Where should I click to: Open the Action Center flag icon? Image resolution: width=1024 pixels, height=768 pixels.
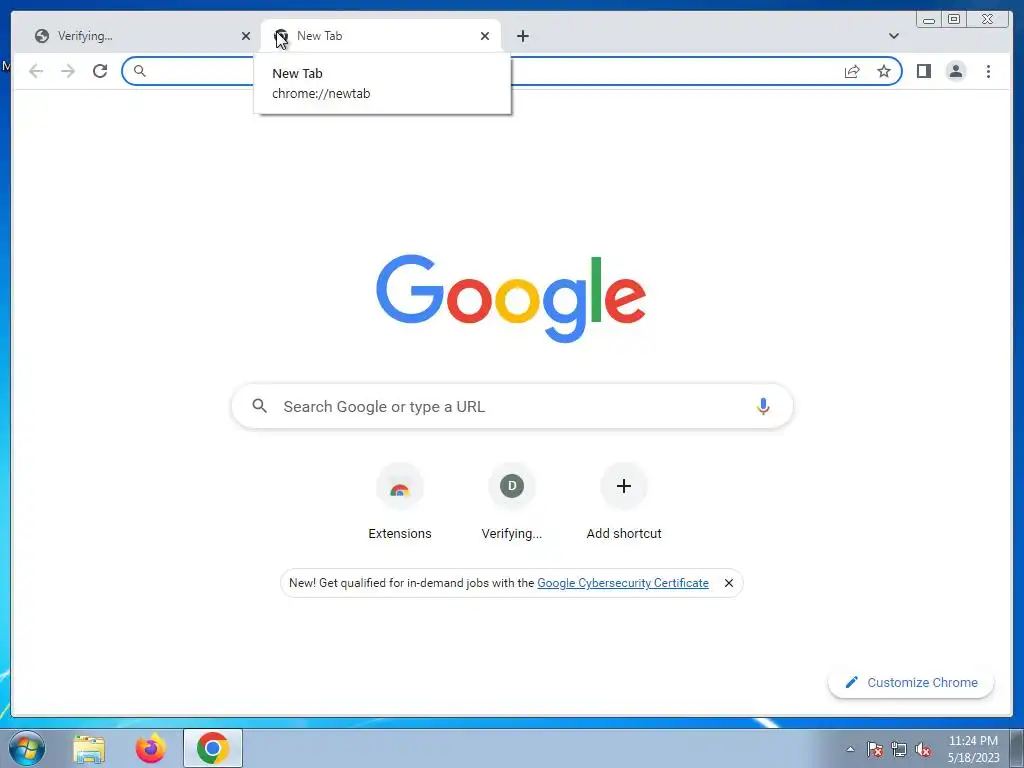875,749
